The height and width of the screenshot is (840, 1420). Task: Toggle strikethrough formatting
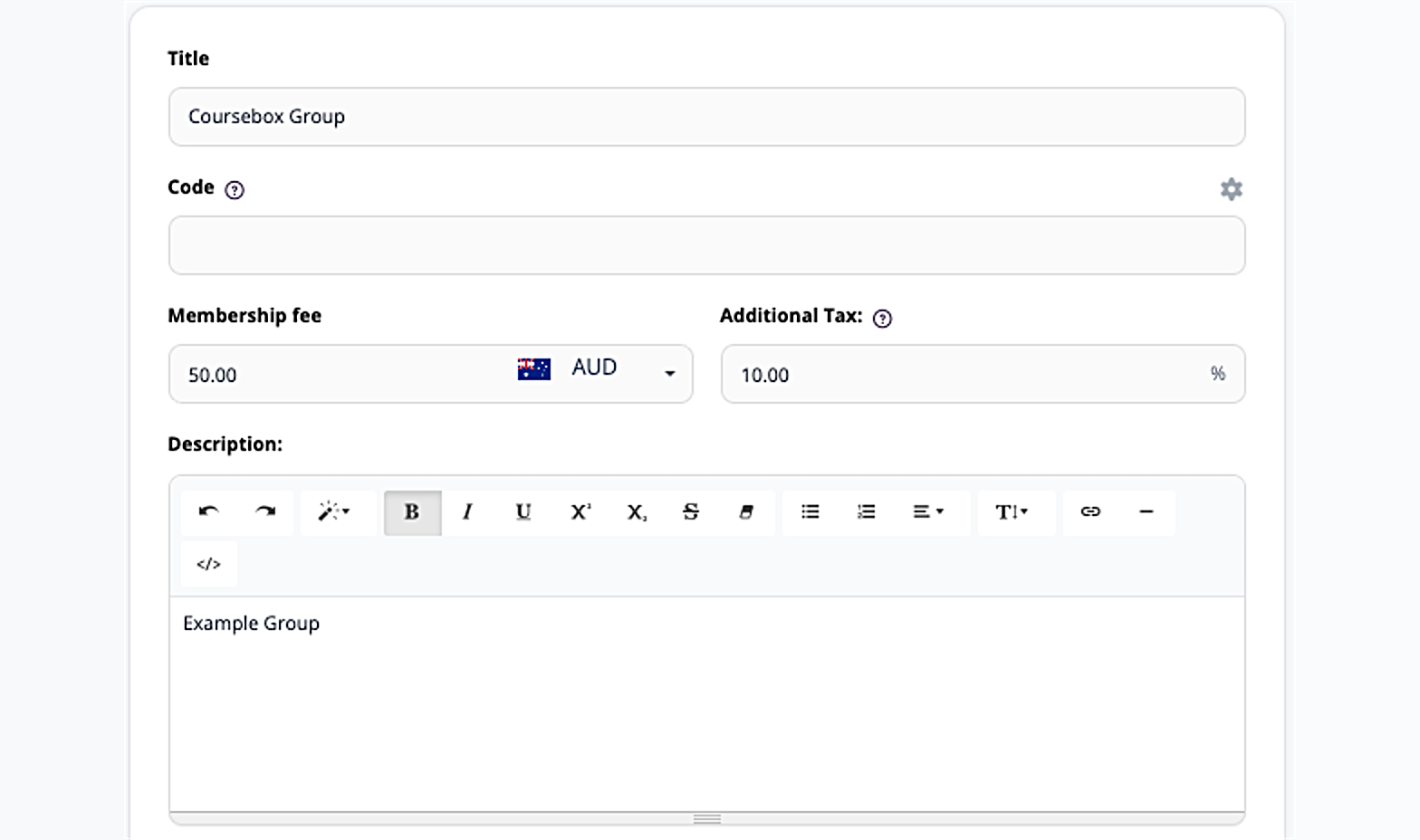tap(691, 512)
